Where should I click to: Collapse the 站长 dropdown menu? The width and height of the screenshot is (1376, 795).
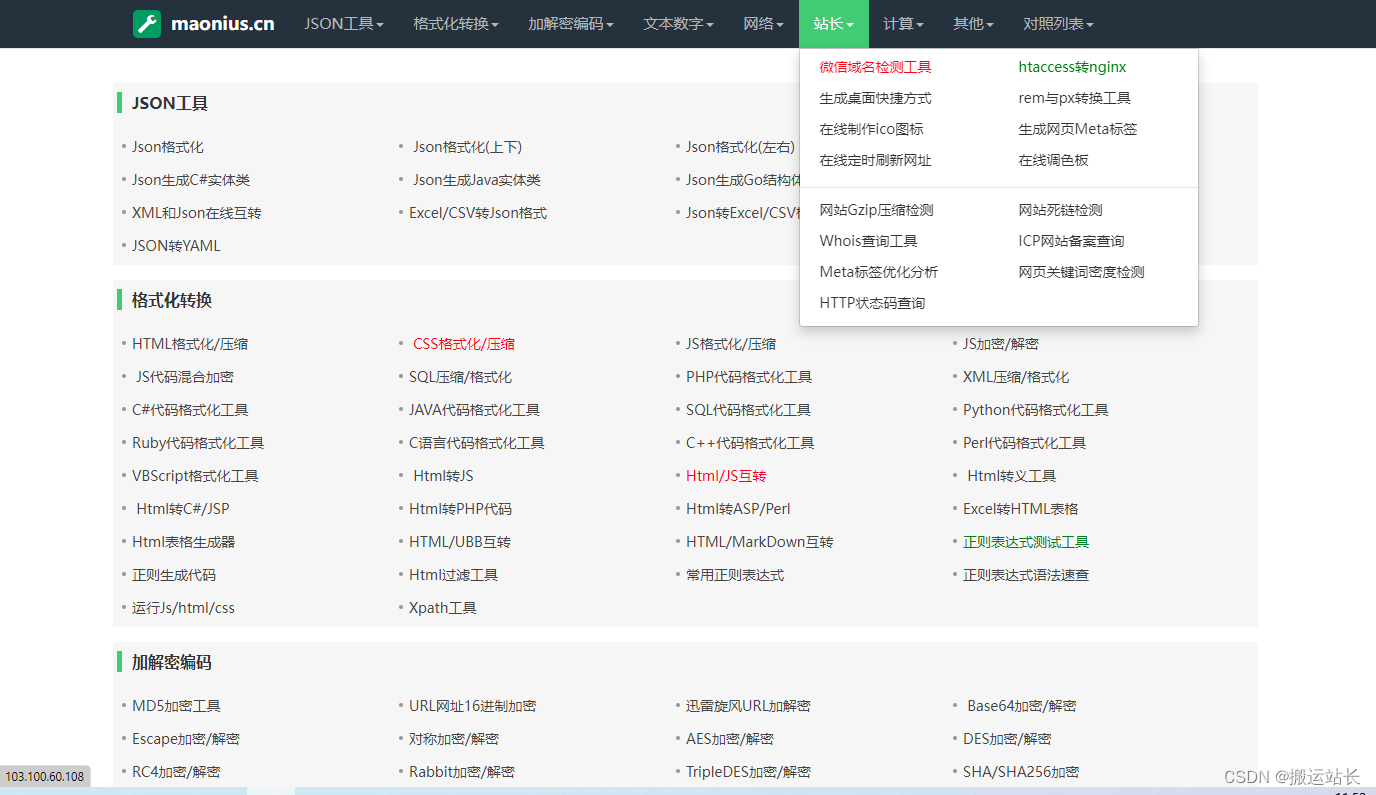(834, 24)
